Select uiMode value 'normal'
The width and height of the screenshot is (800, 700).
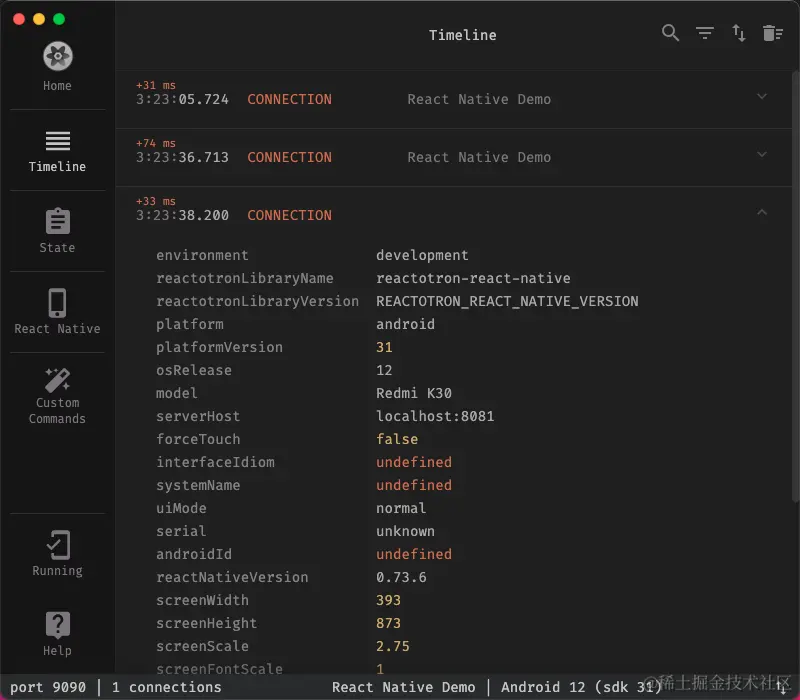[x=401, y=508]
